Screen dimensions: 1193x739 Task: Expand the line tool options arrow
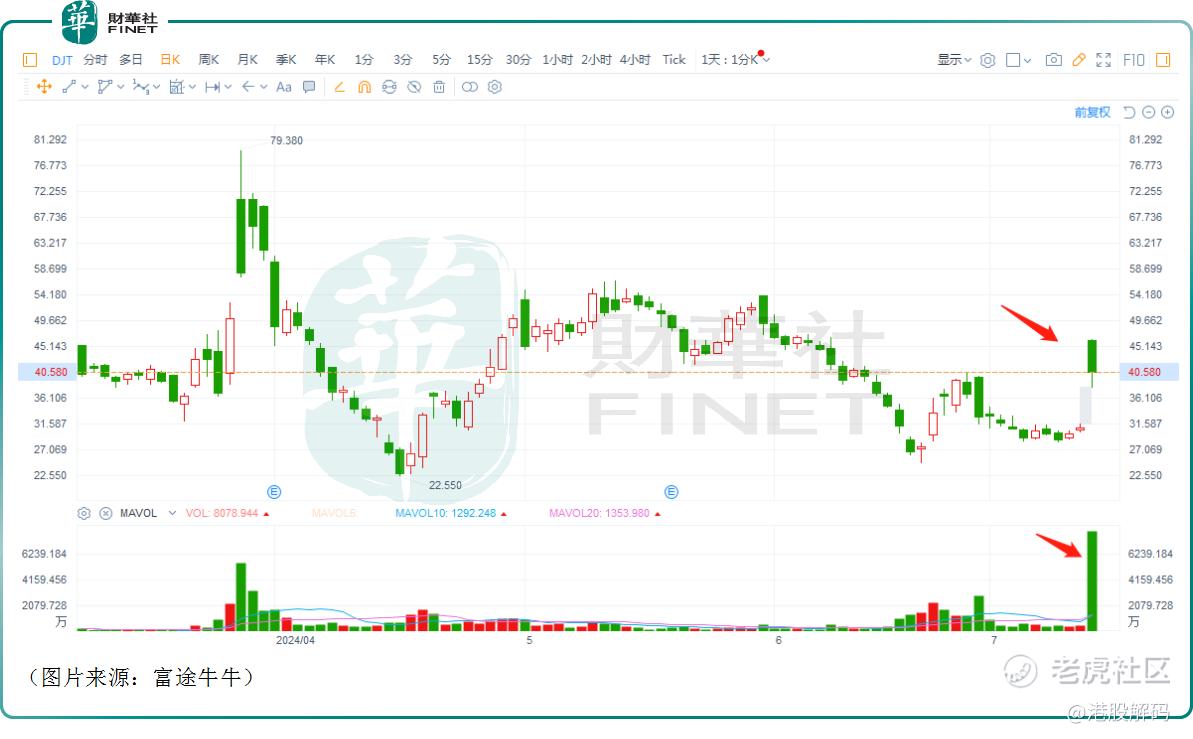point(84,87)
